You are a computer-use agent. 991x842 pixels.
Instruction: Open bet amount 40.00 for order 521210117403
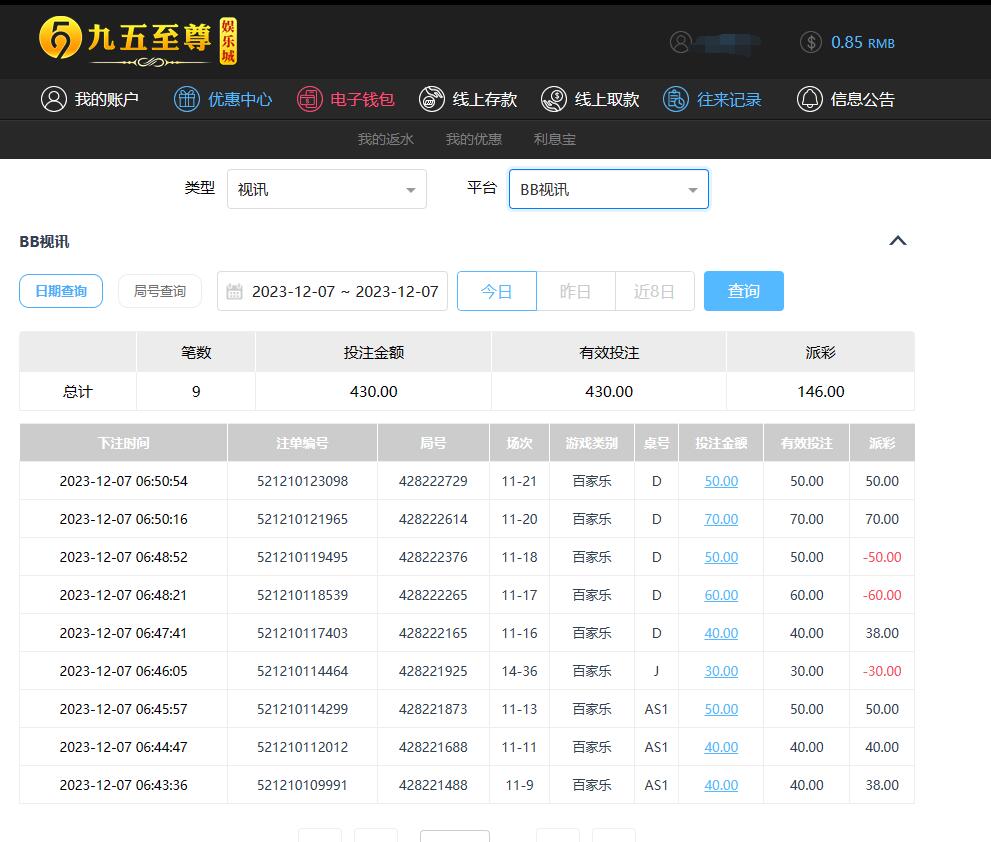721,633
